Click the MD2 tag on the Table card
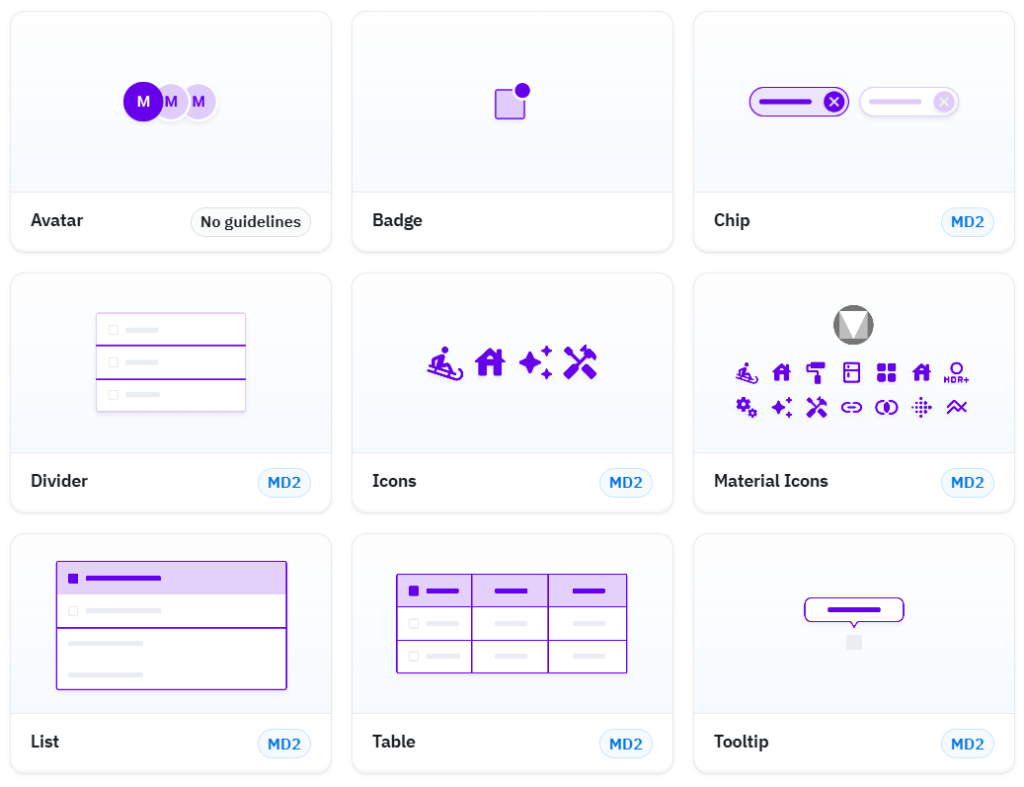1024x787 pixels. coord(626,744)
